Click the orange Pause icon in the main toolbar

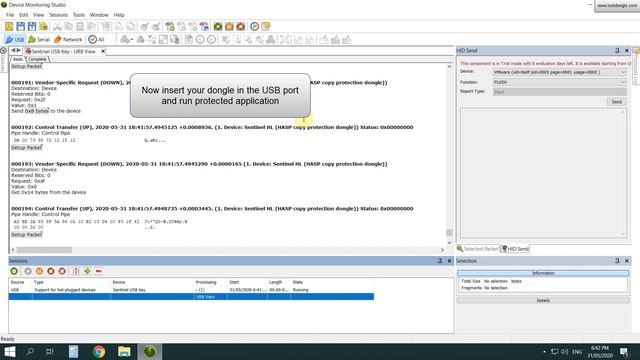229,27
